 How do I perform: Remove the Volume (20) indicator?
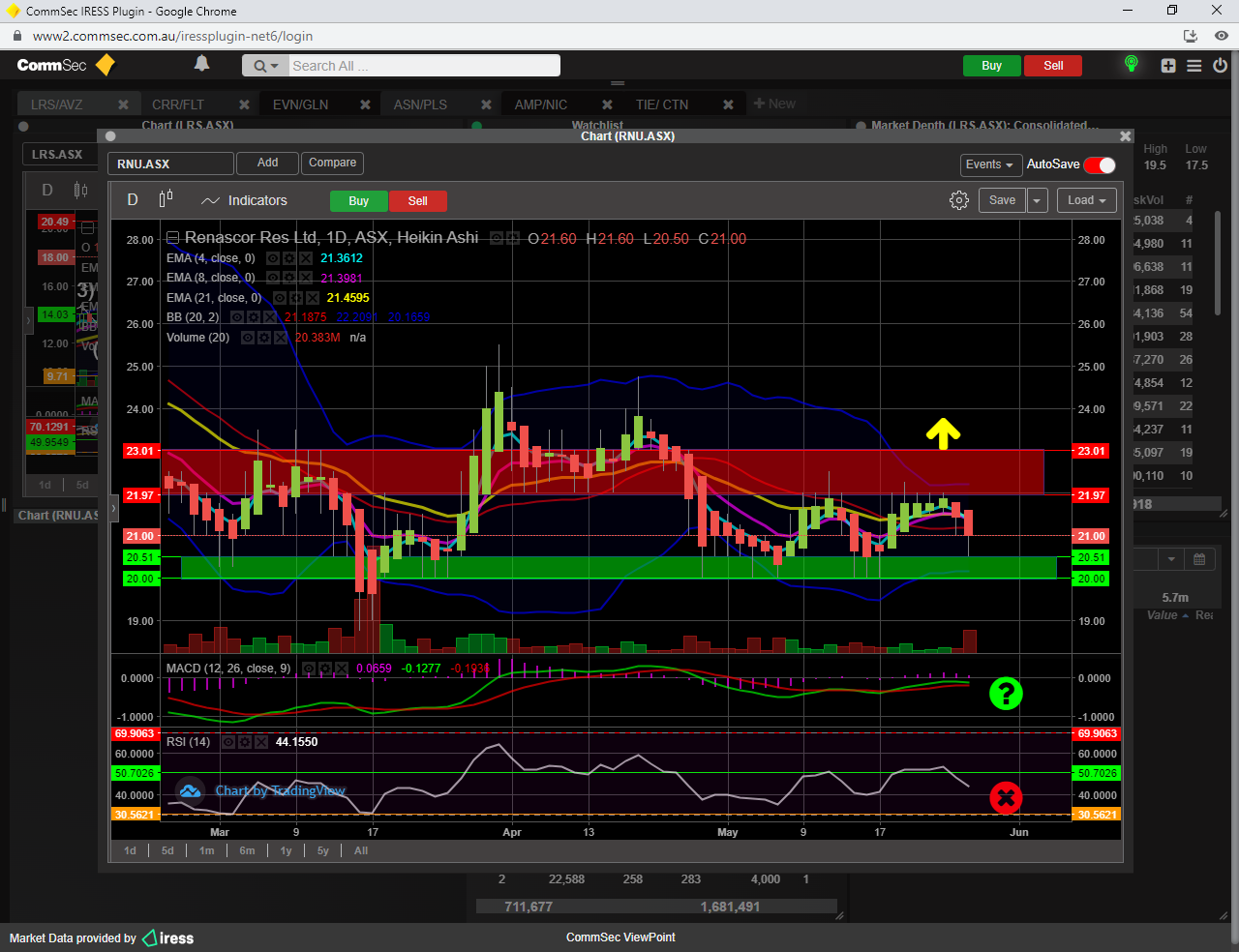[281, 338]
